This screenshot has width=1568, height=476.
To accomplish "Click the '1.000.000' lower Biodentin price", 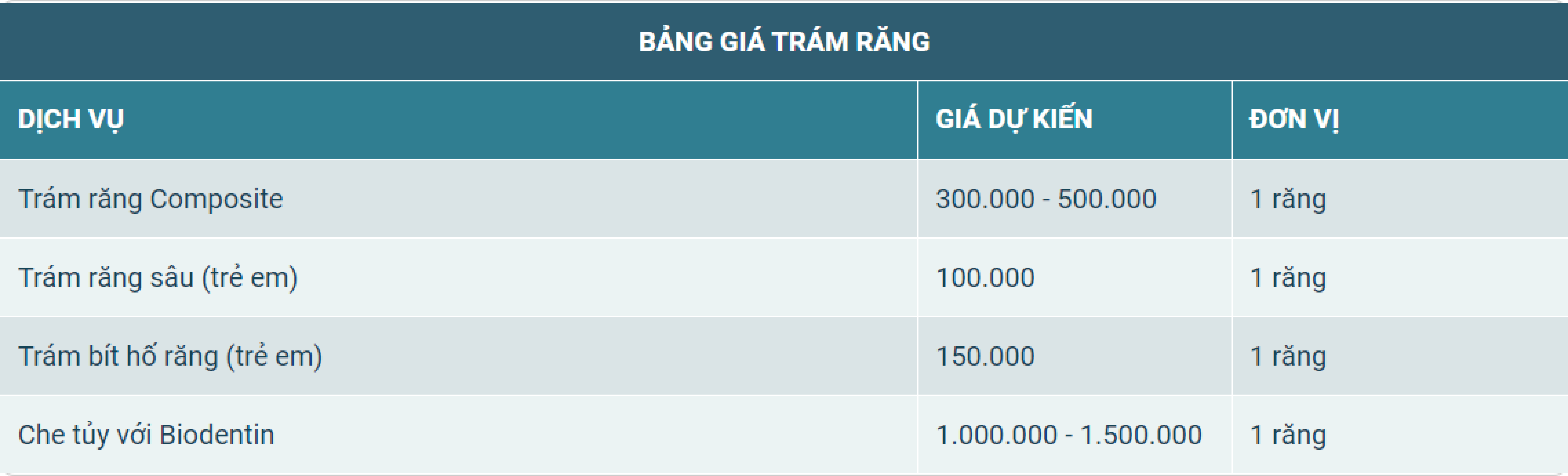I will pyautogui.click(x=996, y=435).
